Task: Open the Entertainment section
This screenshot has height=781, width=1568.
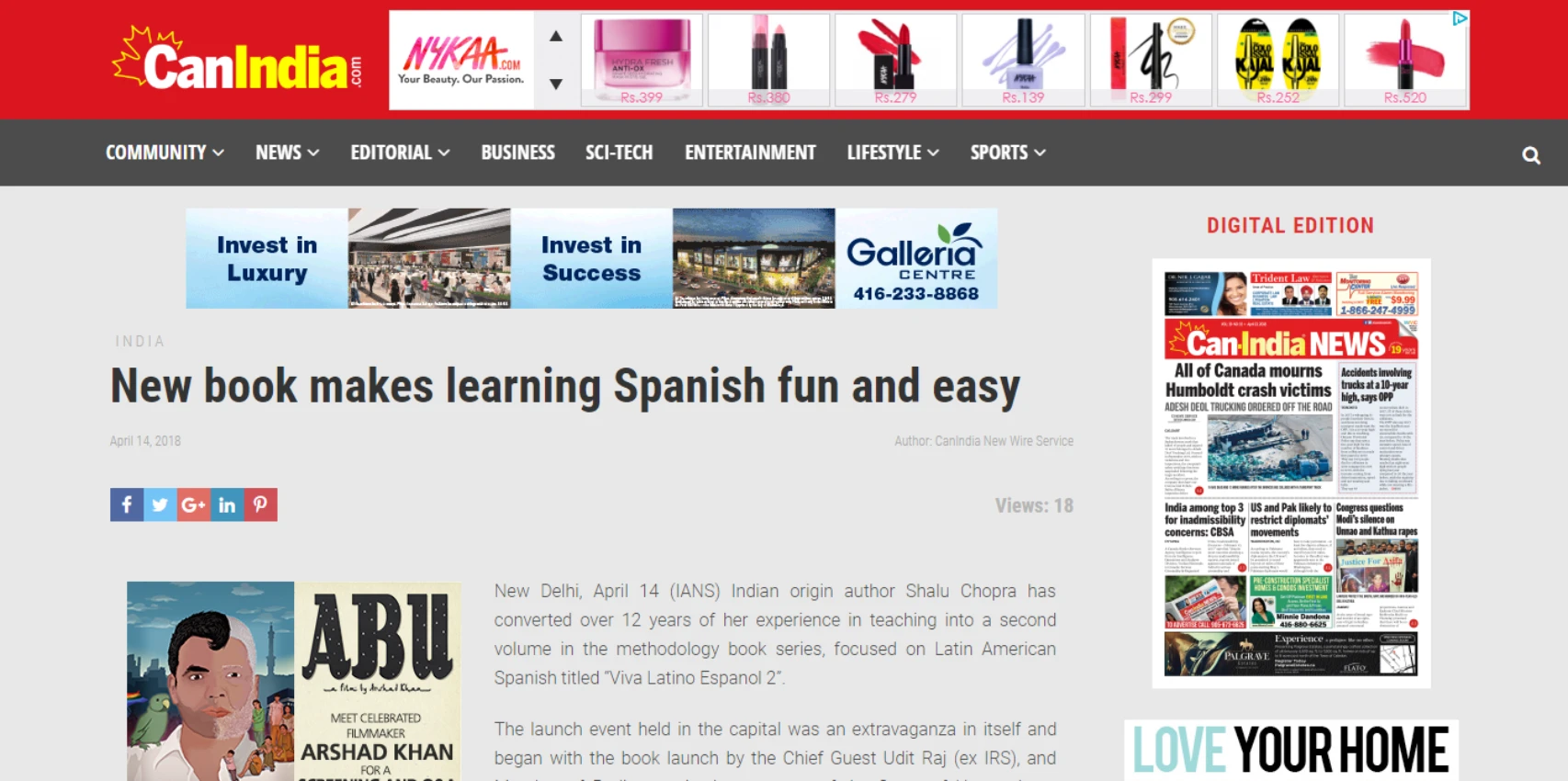Action: (750, 153)
